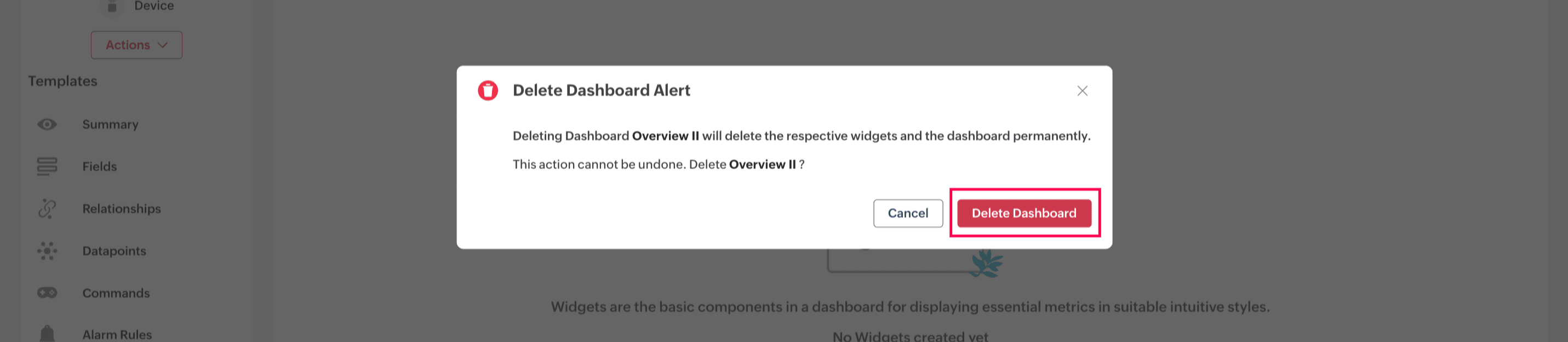
Task: Click the chevron arrow beside Actions
Action: [163, 45]
